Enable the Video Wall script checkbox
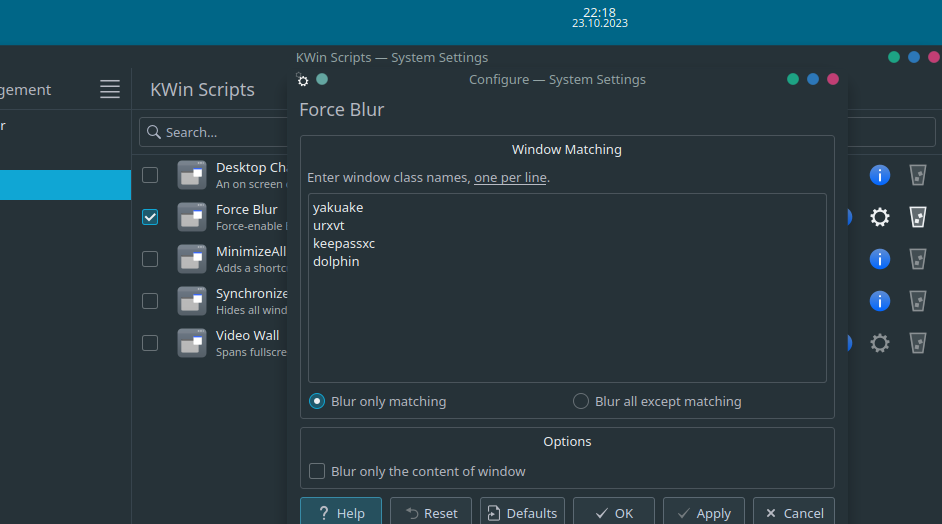 (x=150, y=343)
